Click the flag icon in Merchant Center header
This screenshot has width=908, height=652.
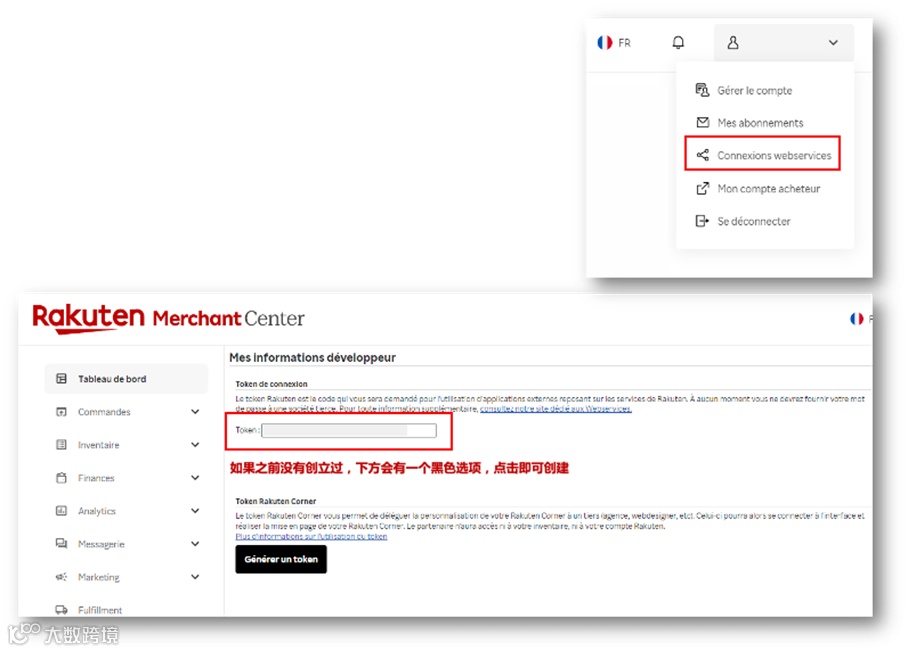(x=856, y=318)
